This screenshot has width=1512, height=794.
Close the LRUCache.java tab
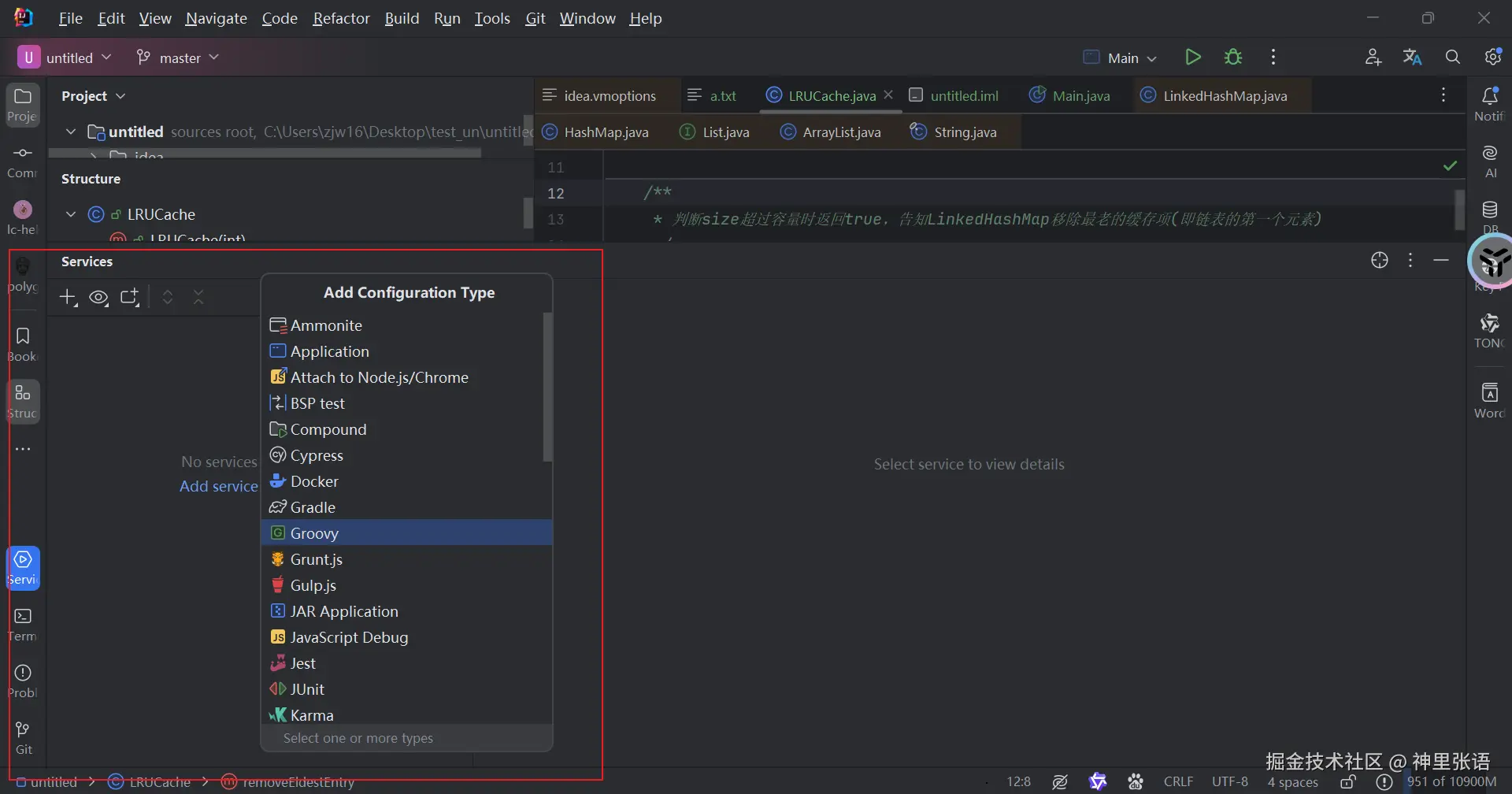pyautogui.click(x=888, y=95)
